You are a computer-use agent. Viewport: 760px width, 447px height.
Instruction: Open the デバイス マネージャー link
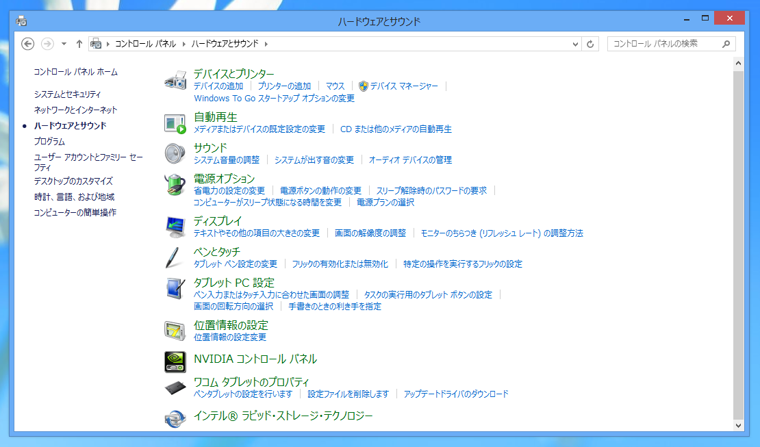(x=404, y=86)
